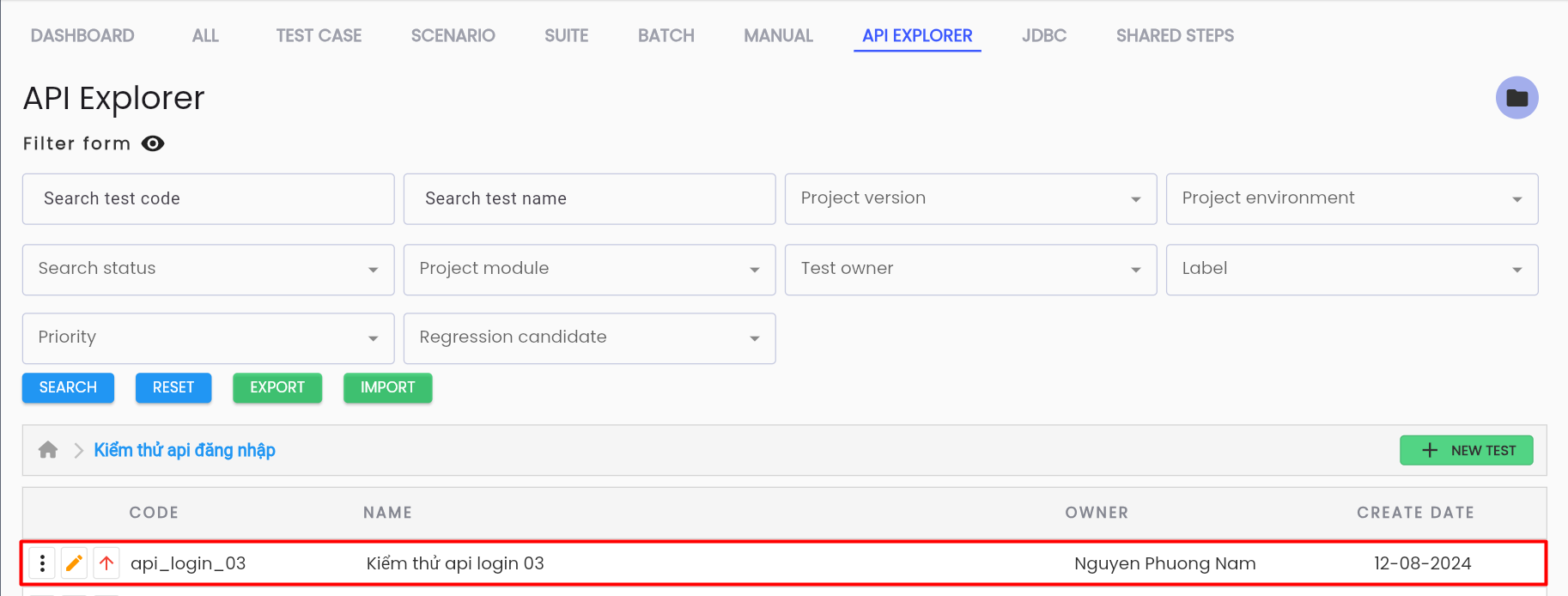Switch to the JDBC tab
The image size is (1568, 596).
pos(1044,35)
